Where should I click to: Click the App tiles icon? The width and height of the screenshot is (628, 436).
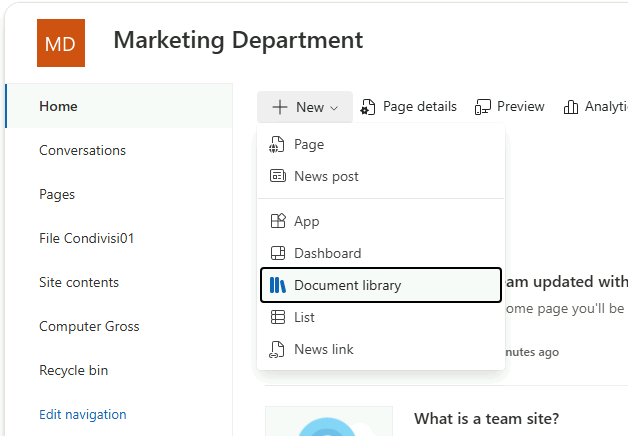pyautogui.click(x=278, y=221)
